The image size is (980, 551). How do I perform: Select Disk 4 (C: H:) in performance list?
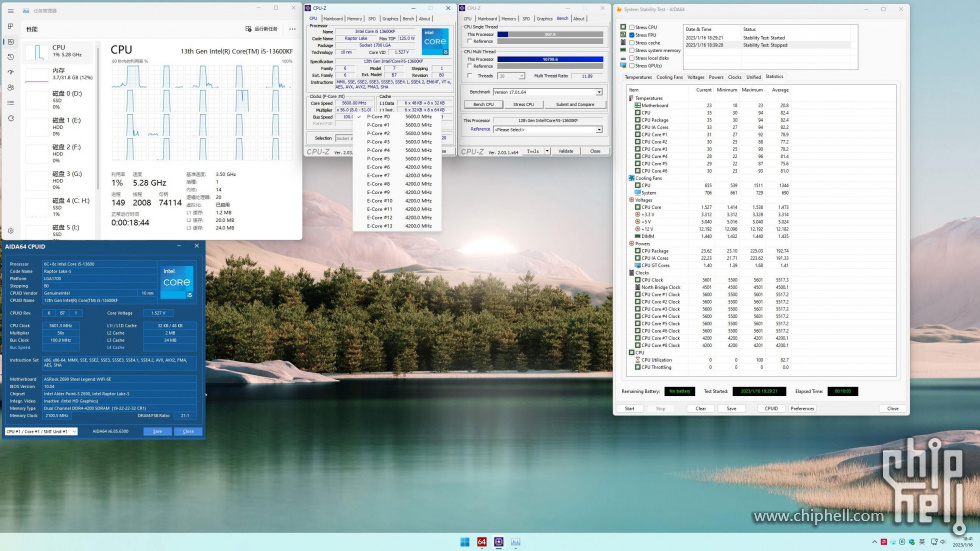coord(59,207)
